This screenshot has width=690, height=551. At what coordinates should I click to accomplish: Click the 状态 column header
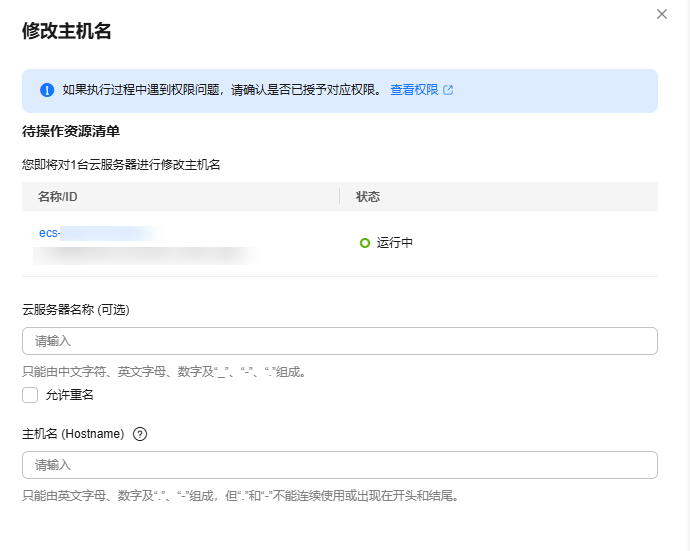[x=368, y=197]
